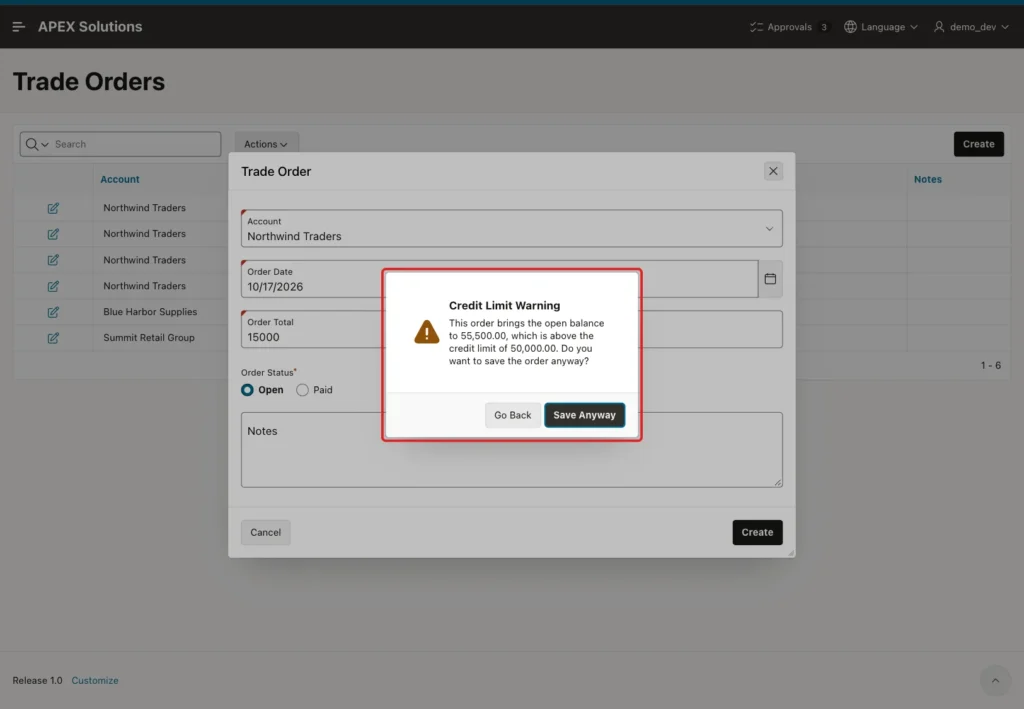Screen dimensions: 1024x709
Task: Click the Release 1.0 footer text
Action: 37,680
